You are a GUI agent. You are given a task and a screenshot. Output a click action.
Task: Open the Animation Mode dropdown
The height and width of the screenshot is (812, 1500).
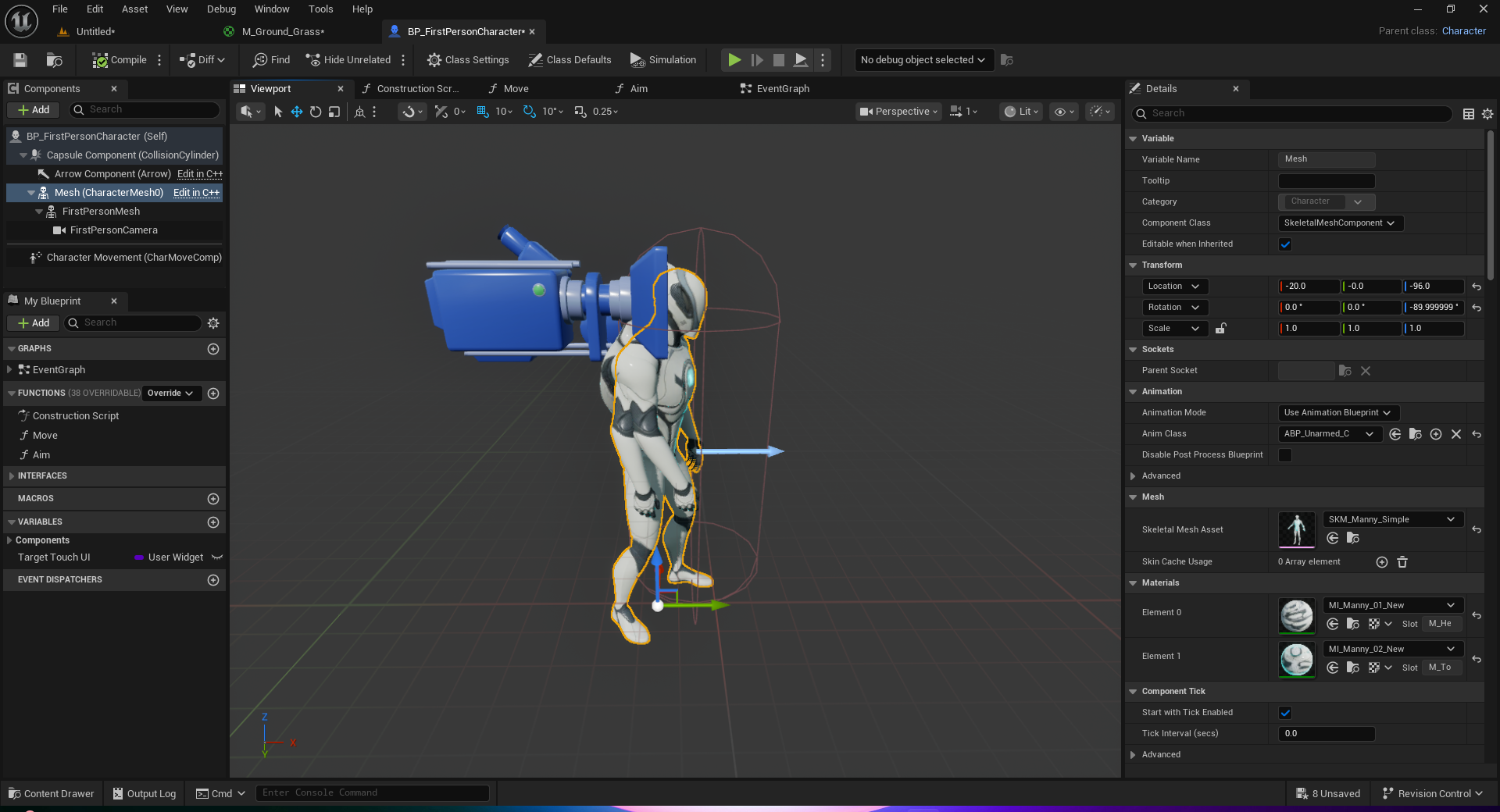click(x=1337, y=413)
